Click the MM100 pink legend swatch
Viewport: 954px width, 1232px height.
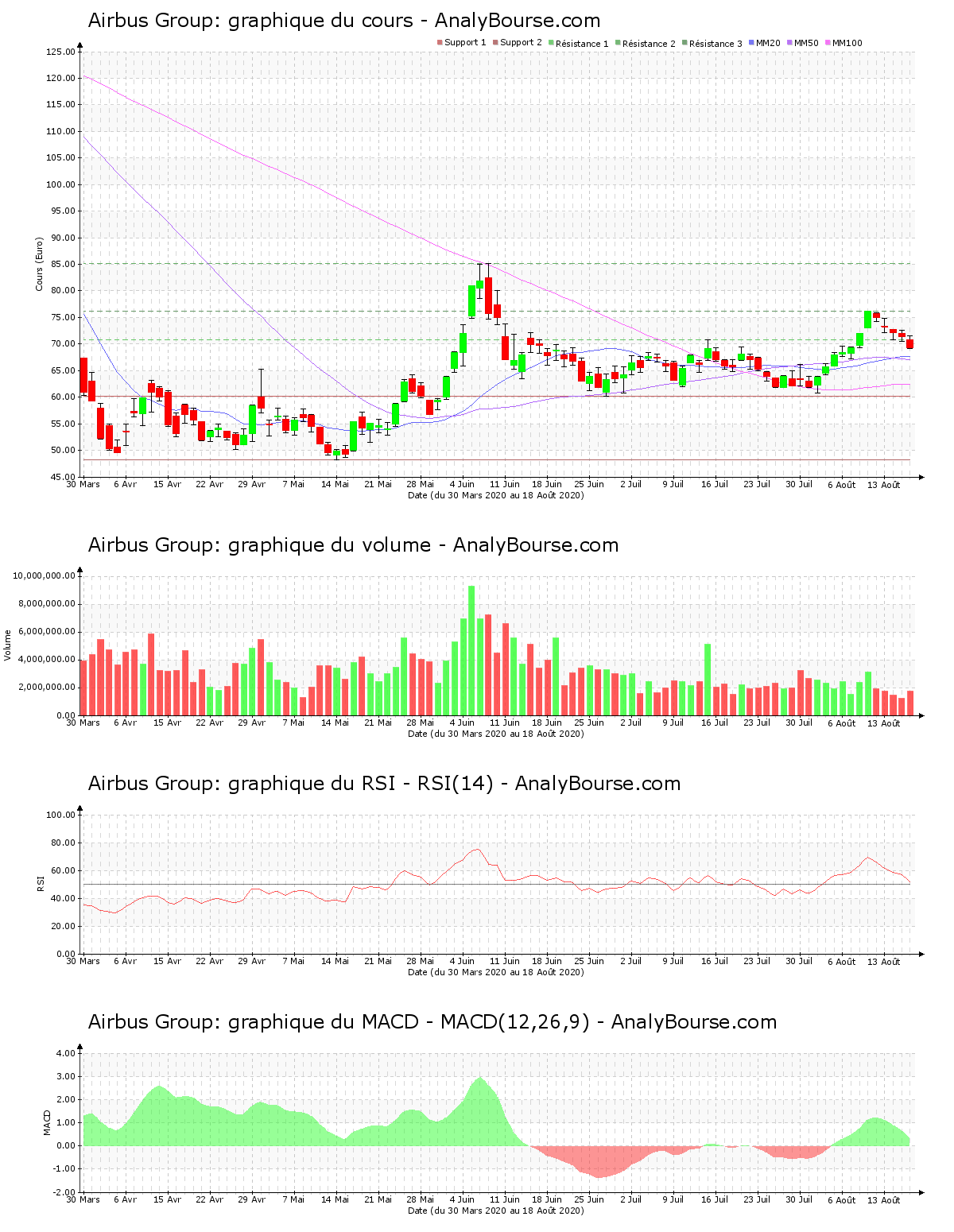click(x=828, y=43)
